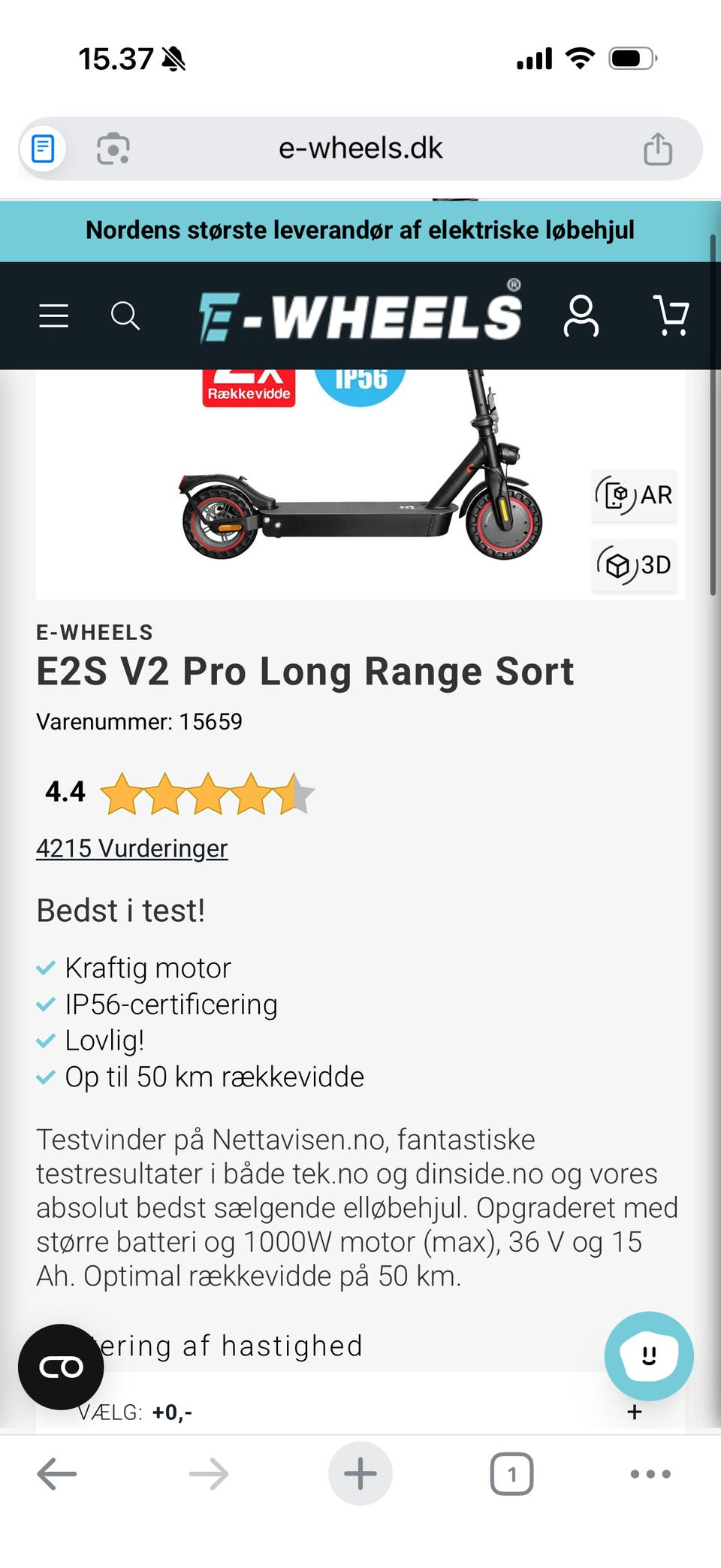The width and height of the screenshot is (721, 1568).
Task: Tap the browser share icon
Action: coord(657,149)
